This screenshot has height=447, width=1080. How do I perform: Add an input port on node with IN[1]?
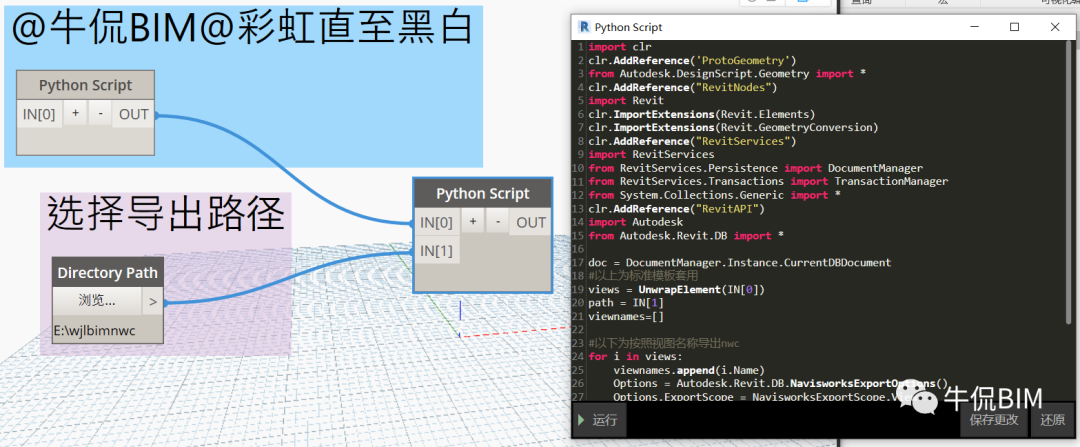[472, 222]
